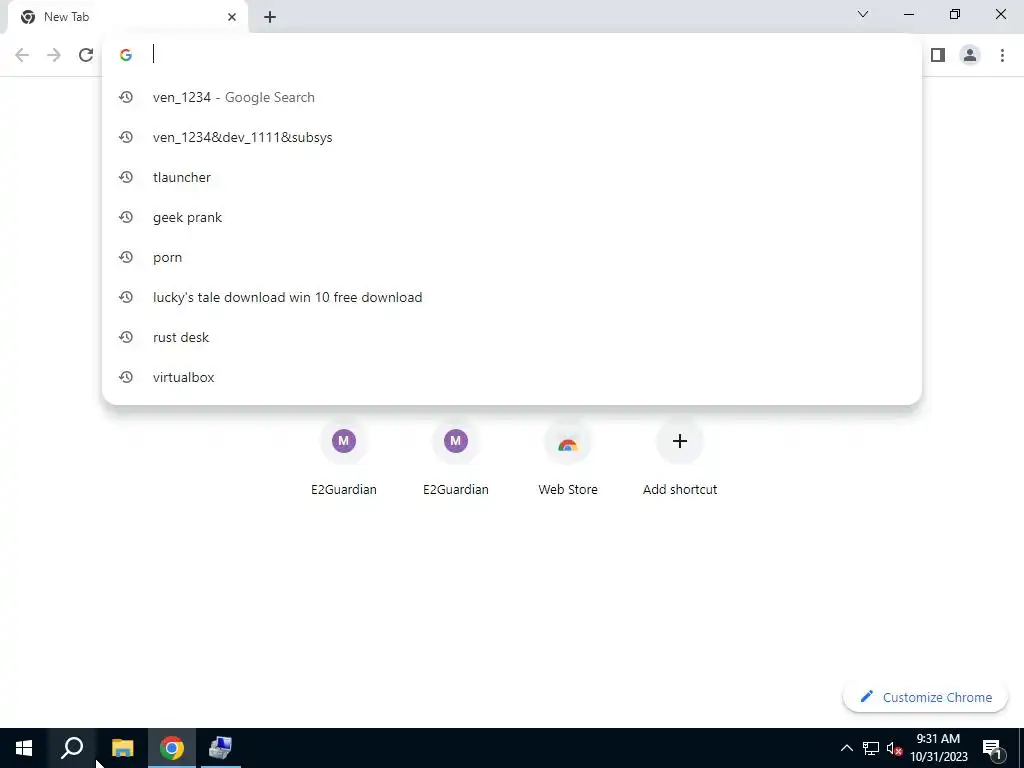Screen dimensions: 1024x768
Task: Click the Add shortcut button
Action: 680,457
